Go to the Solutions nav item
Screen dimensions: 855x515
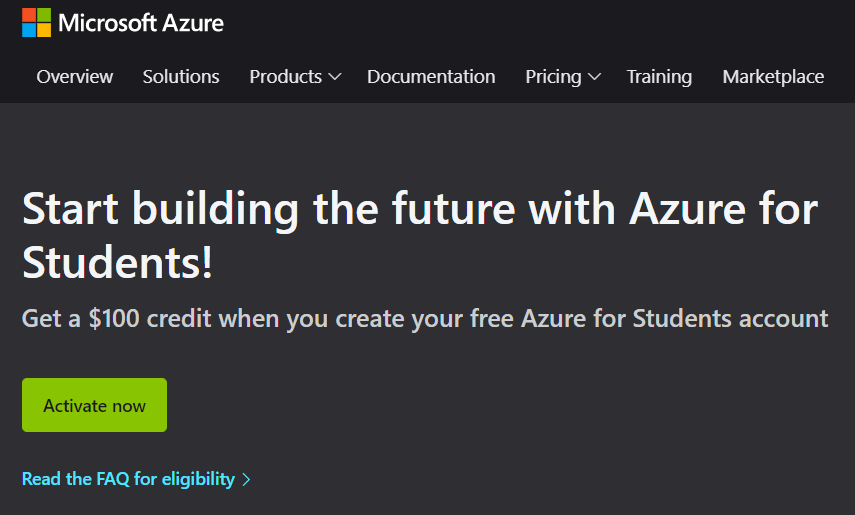(x=181, y=77)
